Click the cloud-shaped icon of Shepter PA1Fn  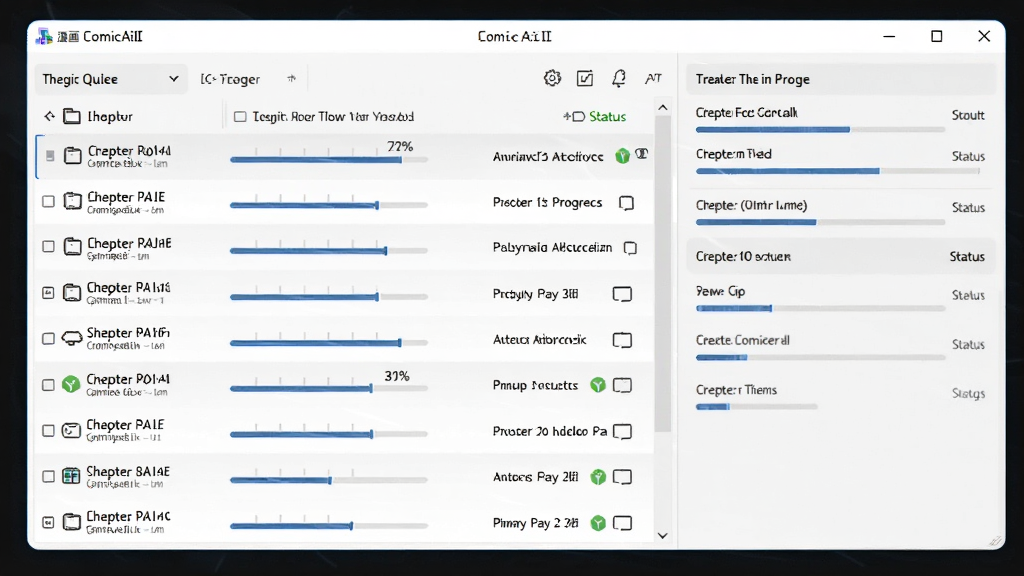pyautogui.click(x=72, y=338)
